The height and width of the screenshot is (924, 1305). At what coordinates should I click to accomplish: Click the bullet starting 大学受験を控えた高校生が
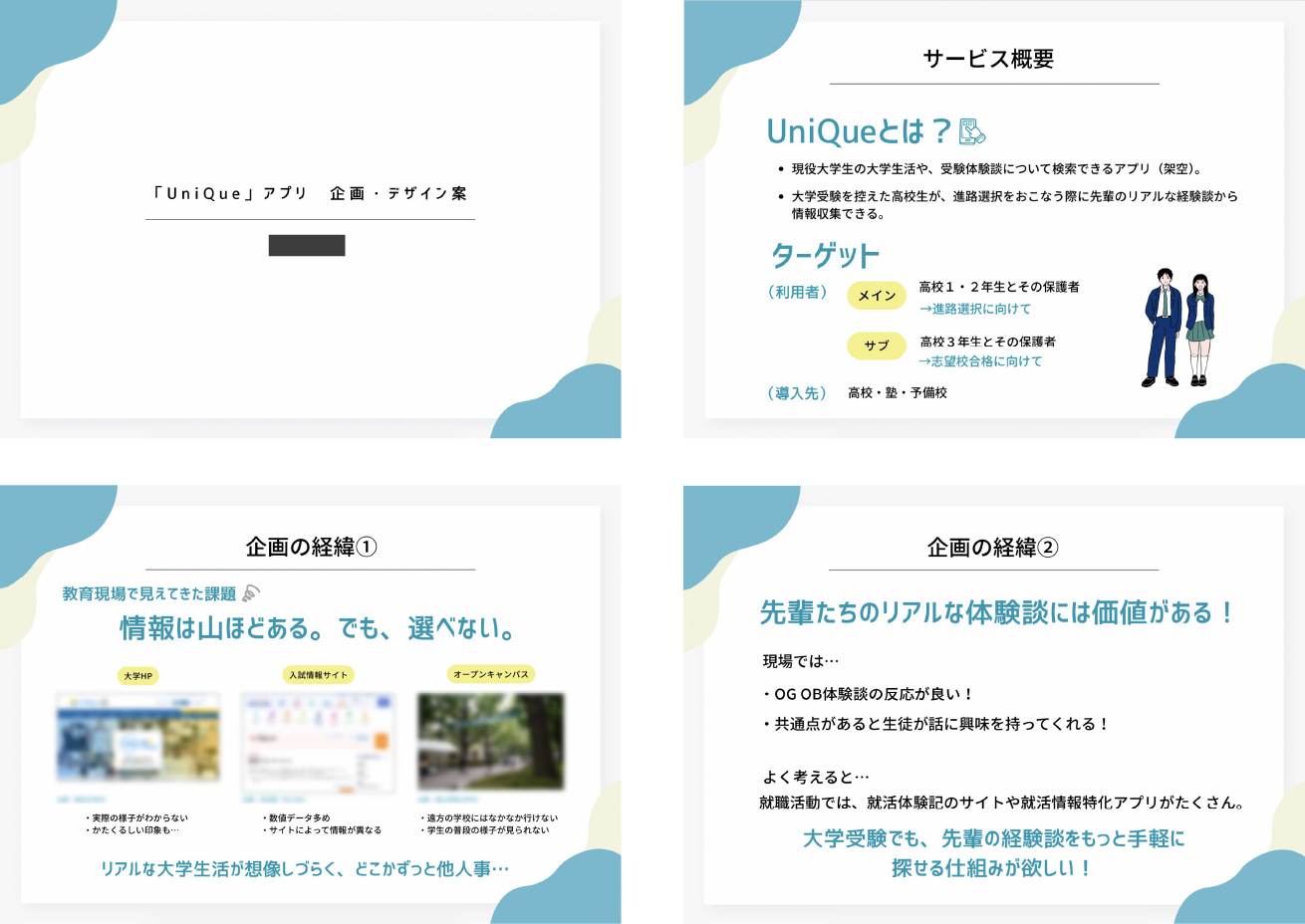[1008, 205]
